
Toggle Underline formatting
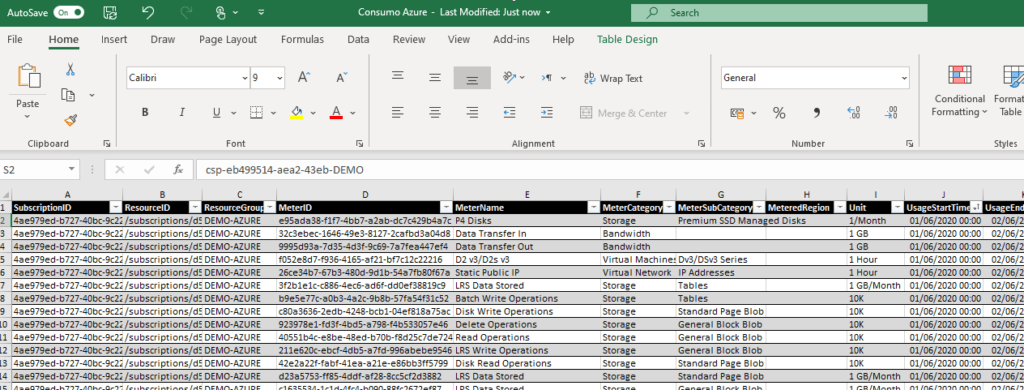point(216,113)
